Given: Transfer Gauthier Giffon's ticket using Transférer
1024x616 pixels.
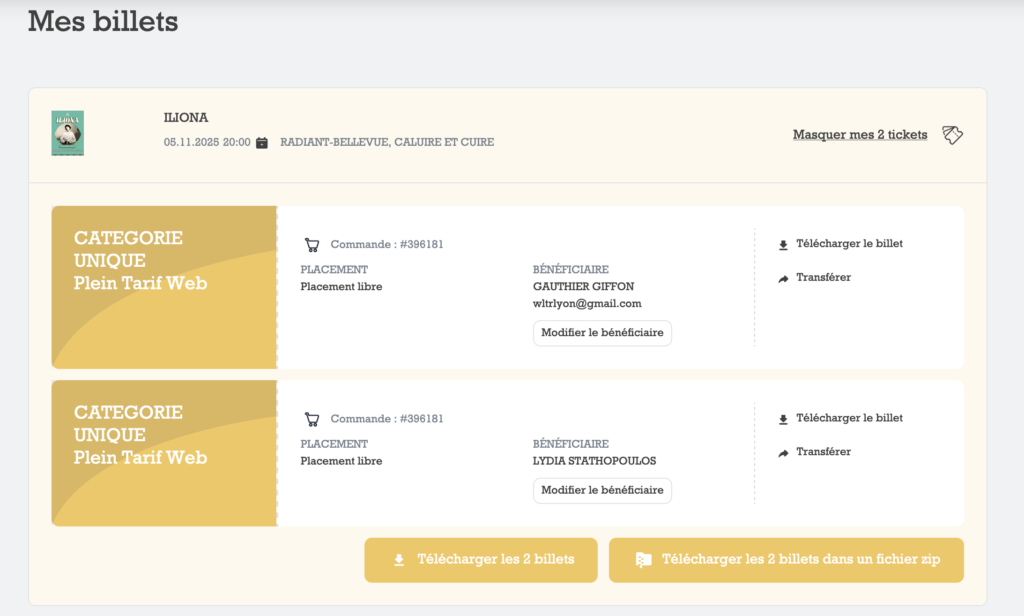Looking at the screenshot, I should 823,278.
